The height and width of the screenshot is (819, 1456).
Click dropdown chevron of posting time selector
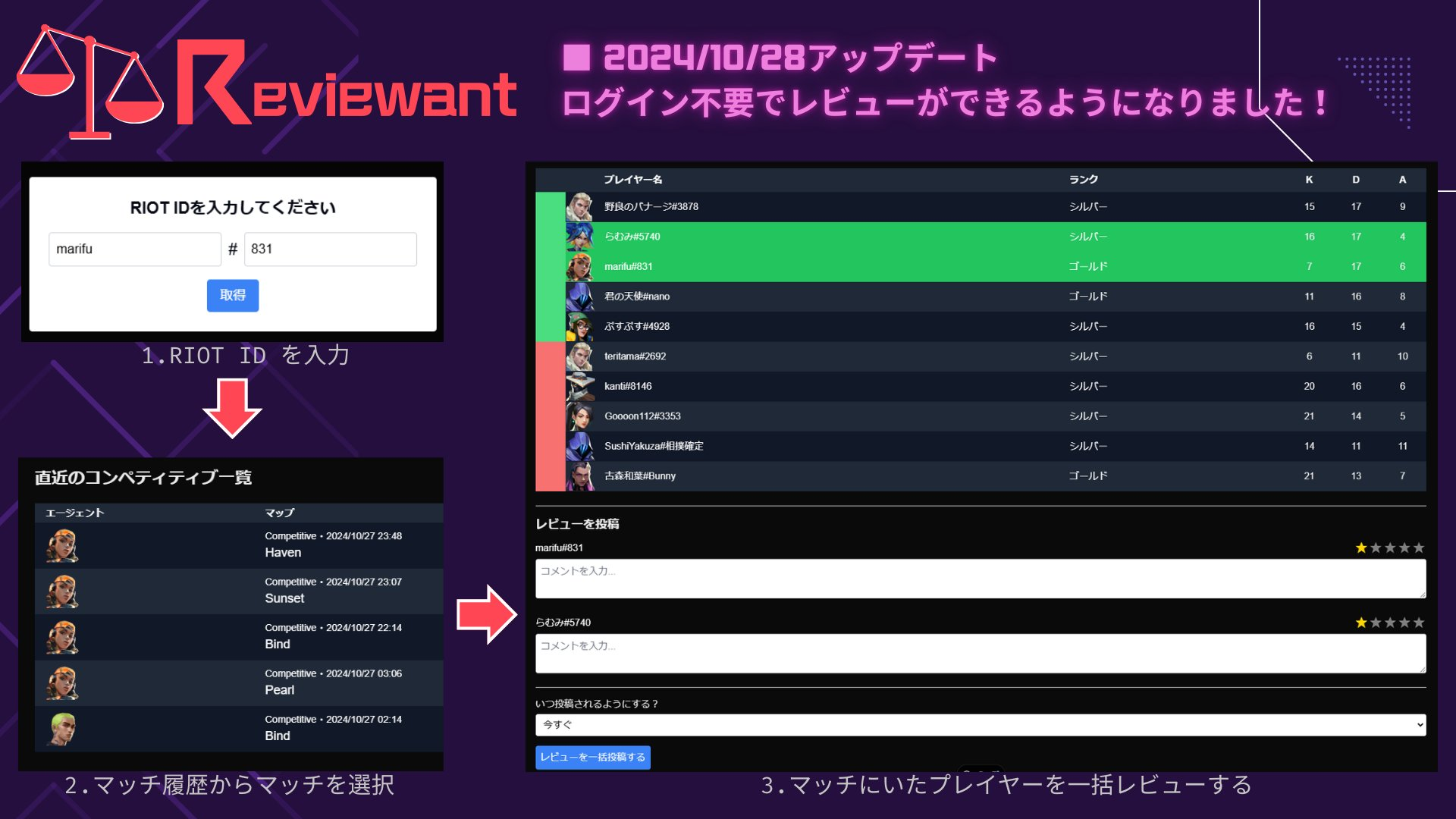coord(1420,725)
